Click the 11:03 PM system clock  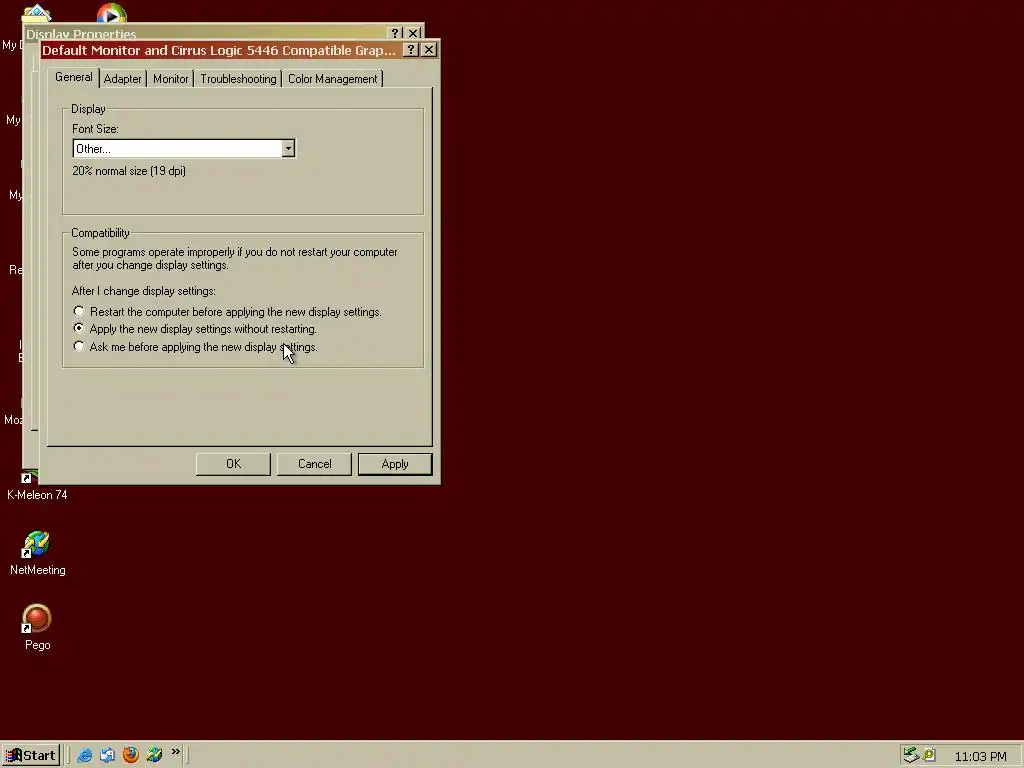(x=980, y=756)
